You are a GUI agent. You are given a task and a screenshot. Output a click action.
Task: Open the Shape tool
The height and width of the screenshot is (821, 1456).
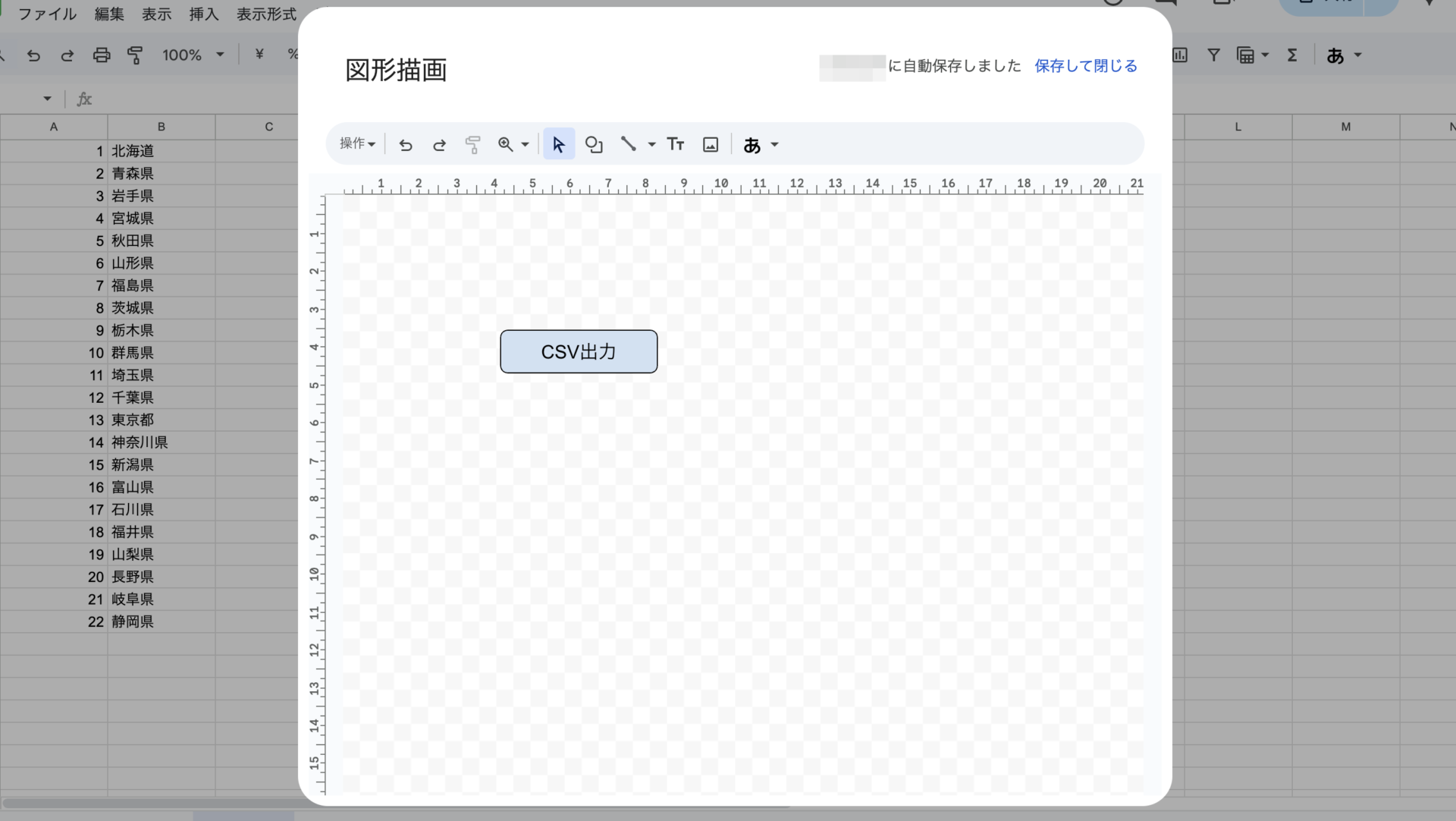click(x=594, y=144)
